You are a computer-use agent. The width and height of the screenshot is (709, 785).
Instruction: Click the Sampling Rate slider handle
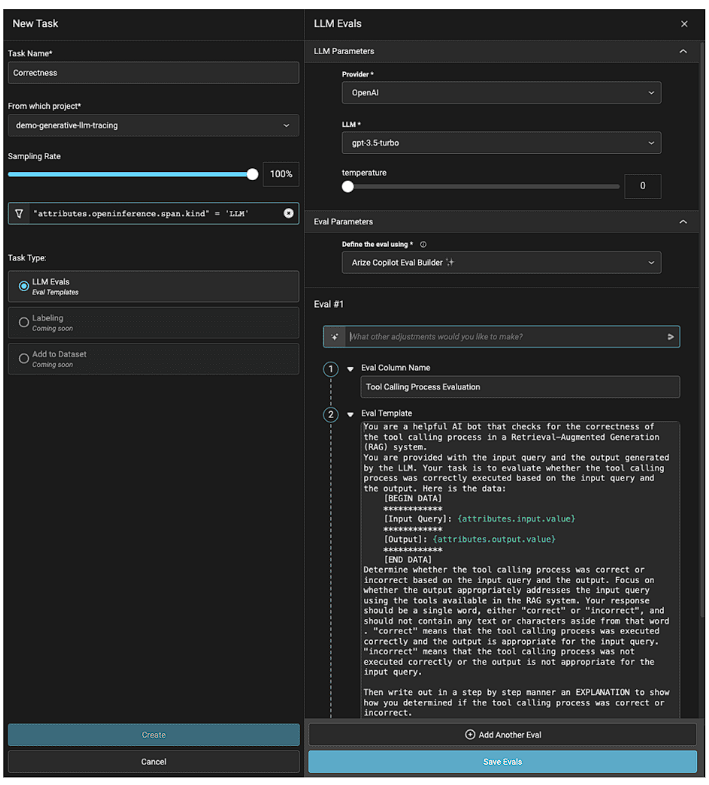pyautogui.click(x=252, y=174)
